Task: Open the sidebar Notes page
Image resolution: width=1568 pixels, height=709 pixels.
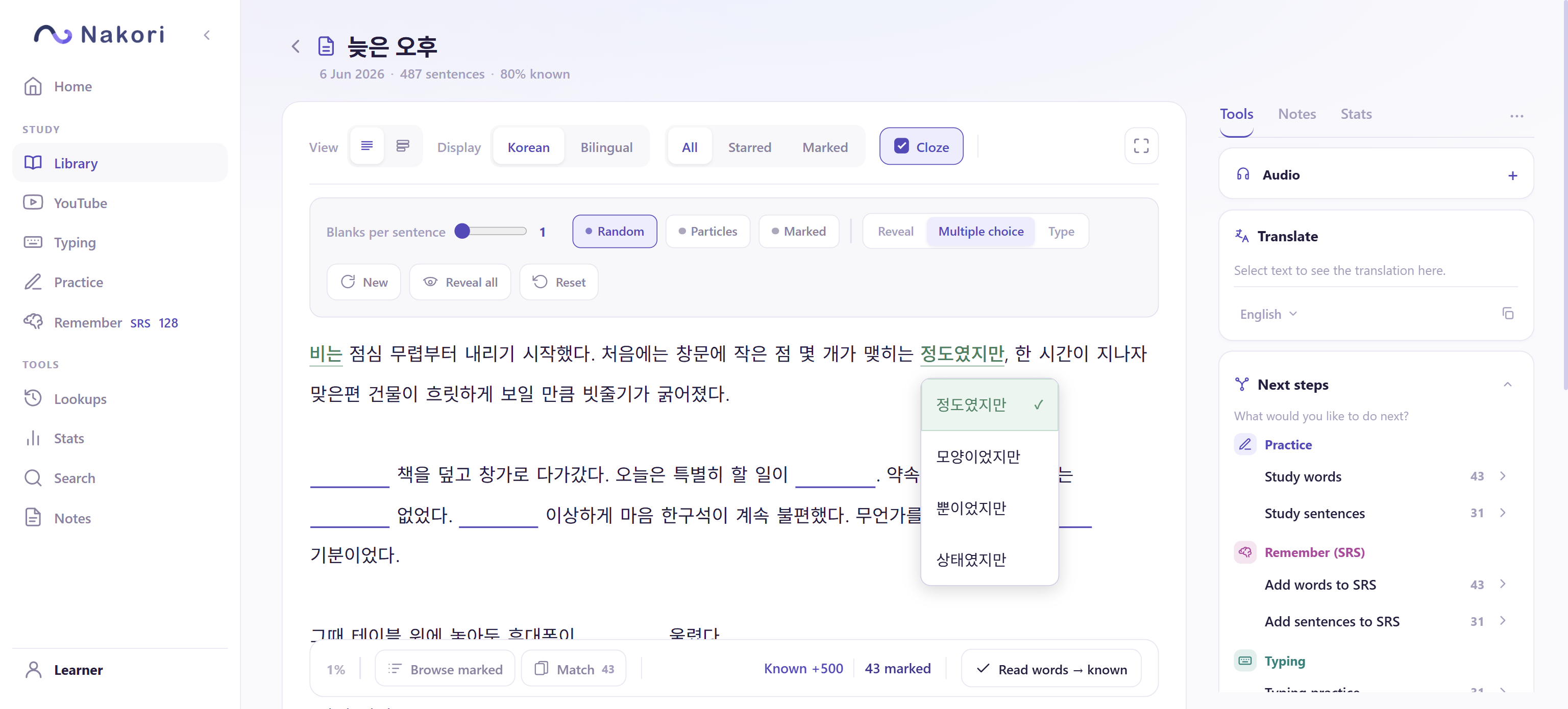Action: click(120, 518)
